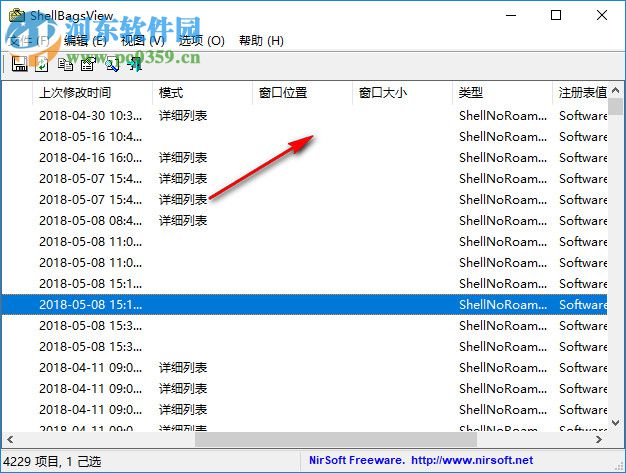Sort by the 上次修改时间 column header
The image size is (626, 473).
92,93
